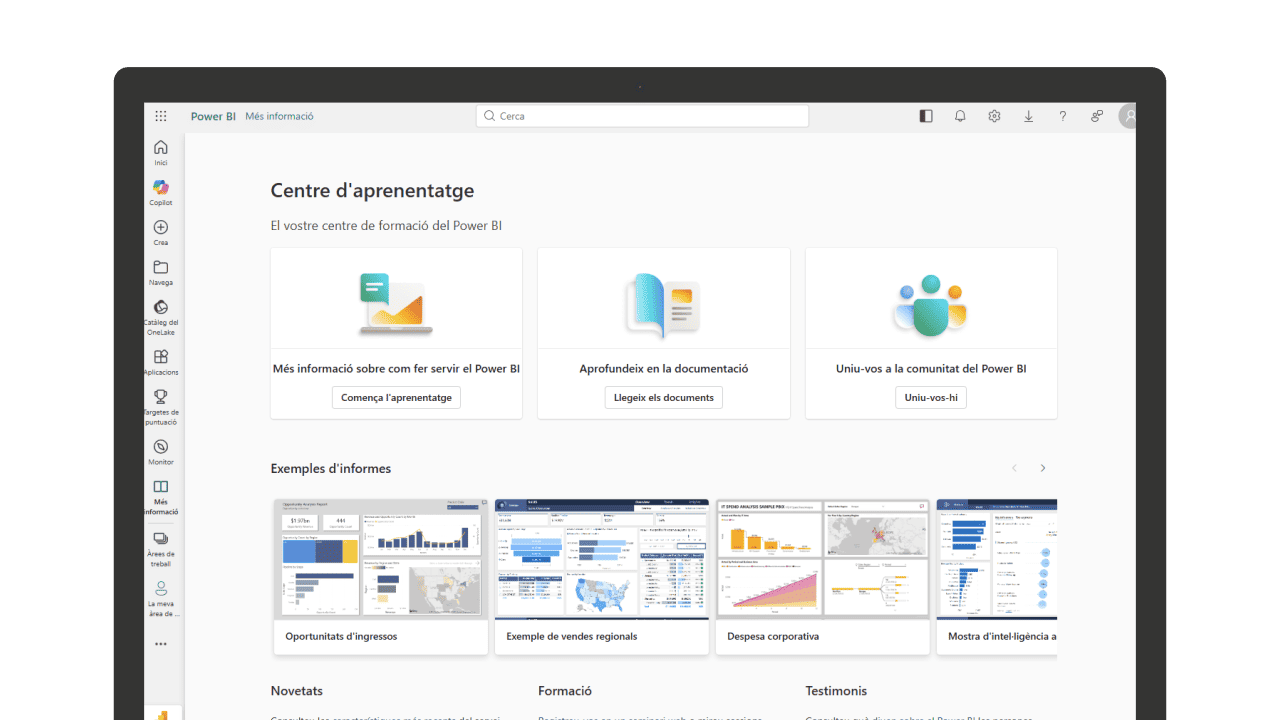
Task: Click Comença l'aprenentatge button
Action: pyautogui.click(x=396, y=397)
